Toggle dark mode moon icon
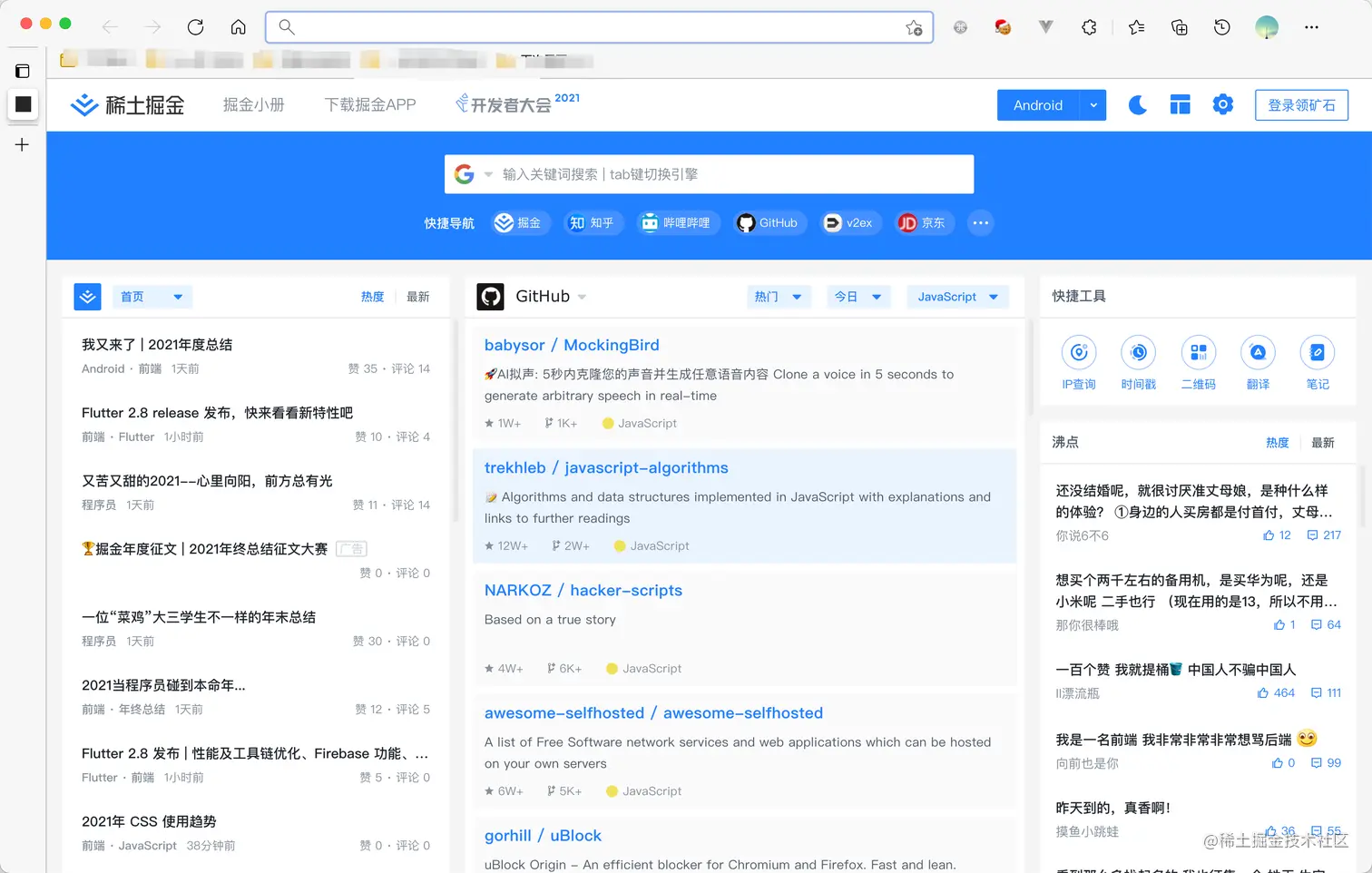 click(x=1137, y=105)
